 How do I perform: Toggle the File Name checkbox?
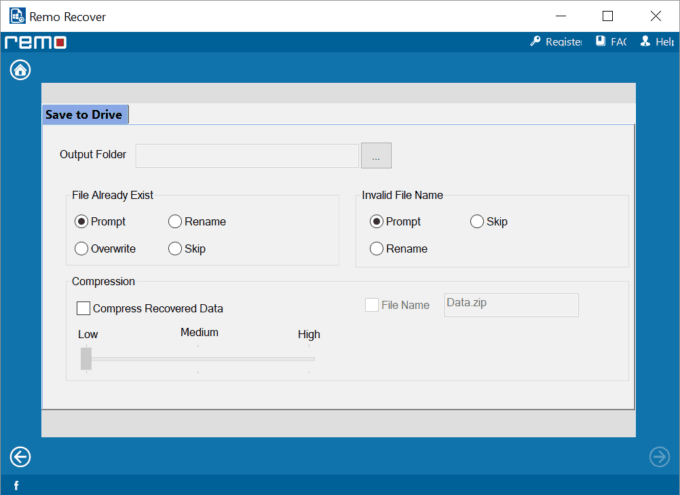pyautogui.click(x=372, y=305)
